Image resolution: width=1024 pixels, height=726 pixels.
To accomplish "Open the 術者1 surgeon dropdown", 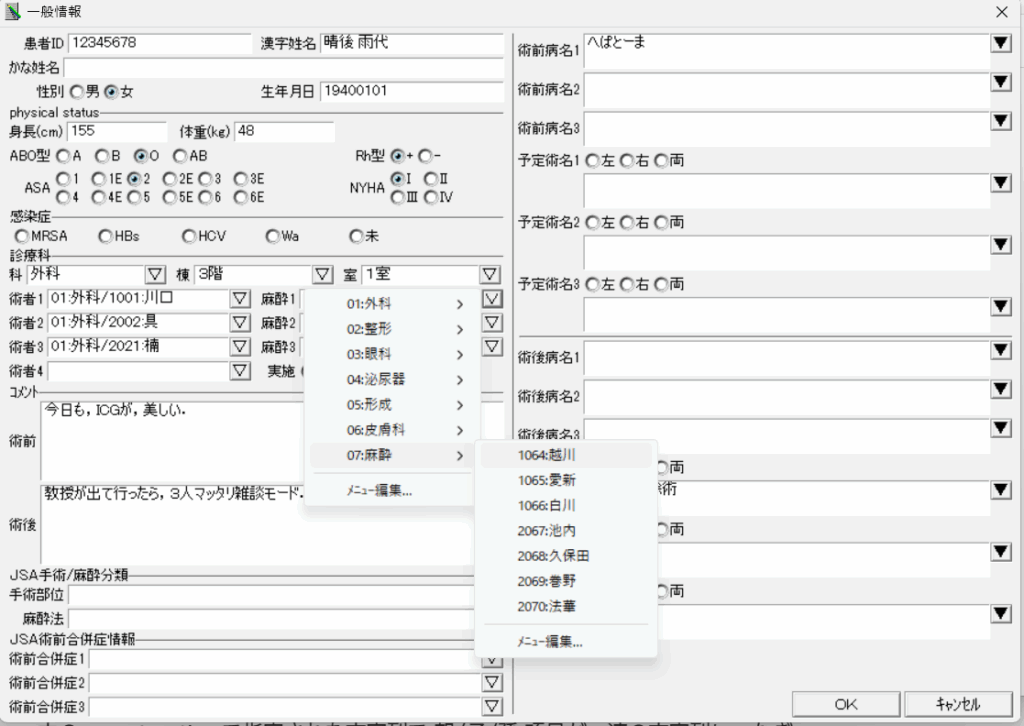I will 239,298.
